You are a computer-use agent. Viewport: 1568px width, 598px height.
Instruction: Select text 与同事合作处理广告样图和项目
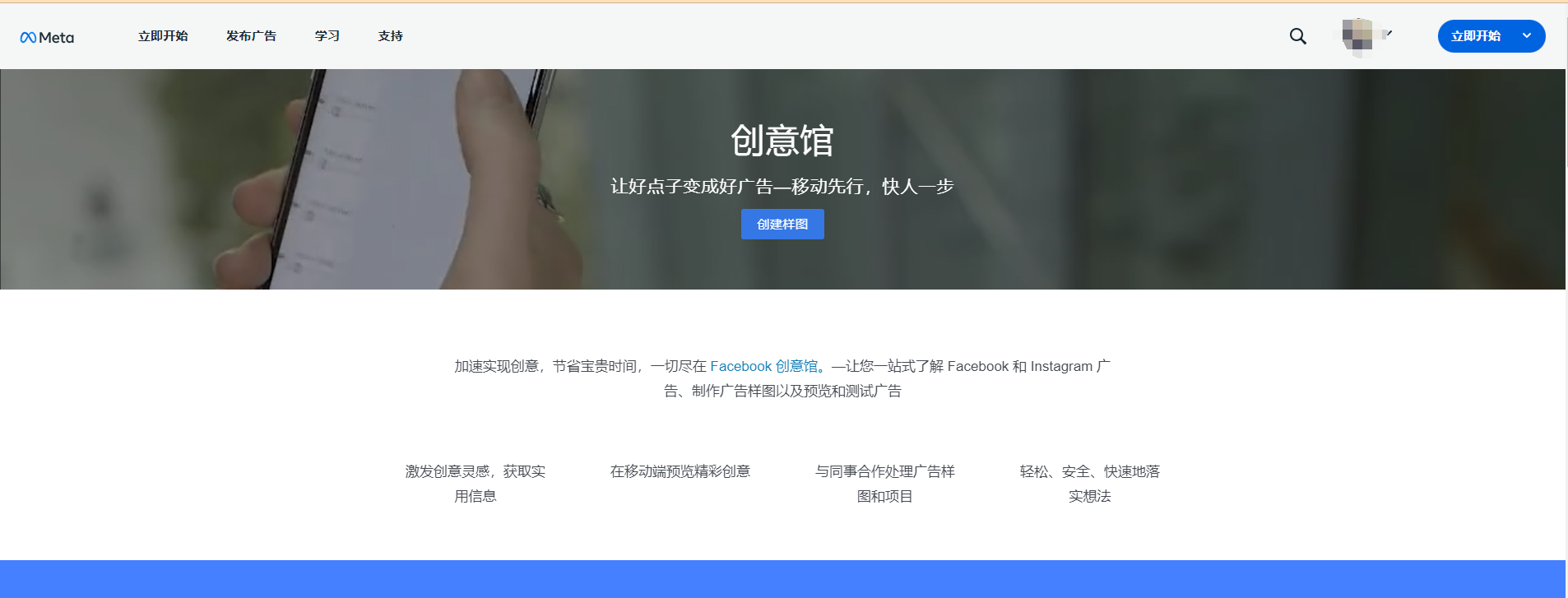pyautogui.click(x=885, y=484)
